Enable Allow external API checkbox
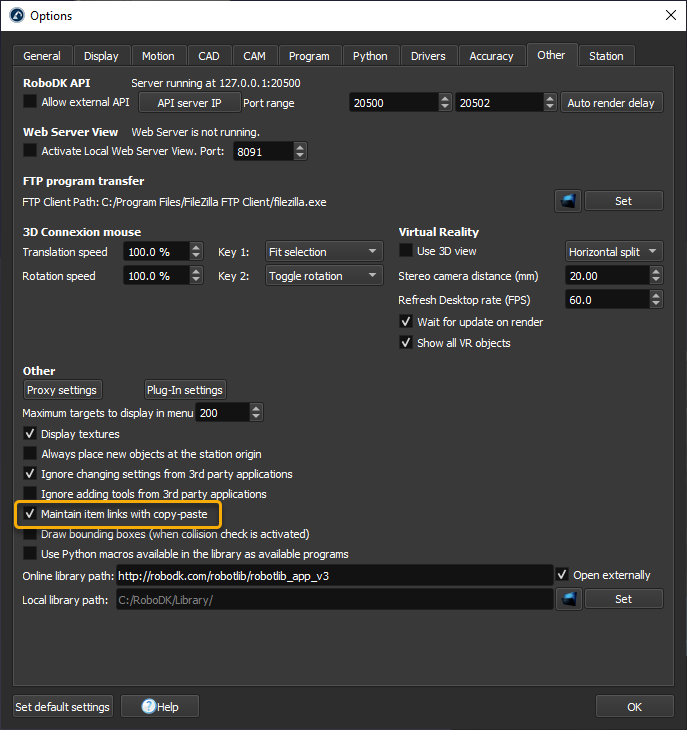687x730 pixels. 30,102
